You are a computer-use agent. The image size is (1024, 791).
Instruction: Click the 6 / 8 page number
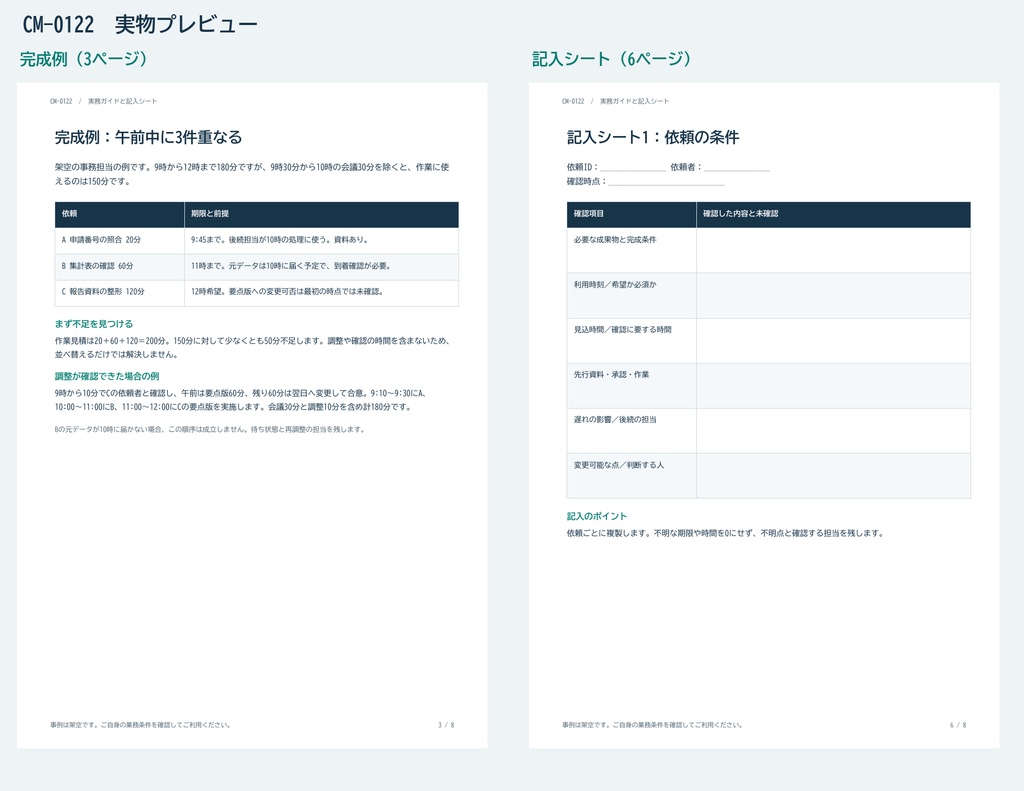(x=958, y=725)
